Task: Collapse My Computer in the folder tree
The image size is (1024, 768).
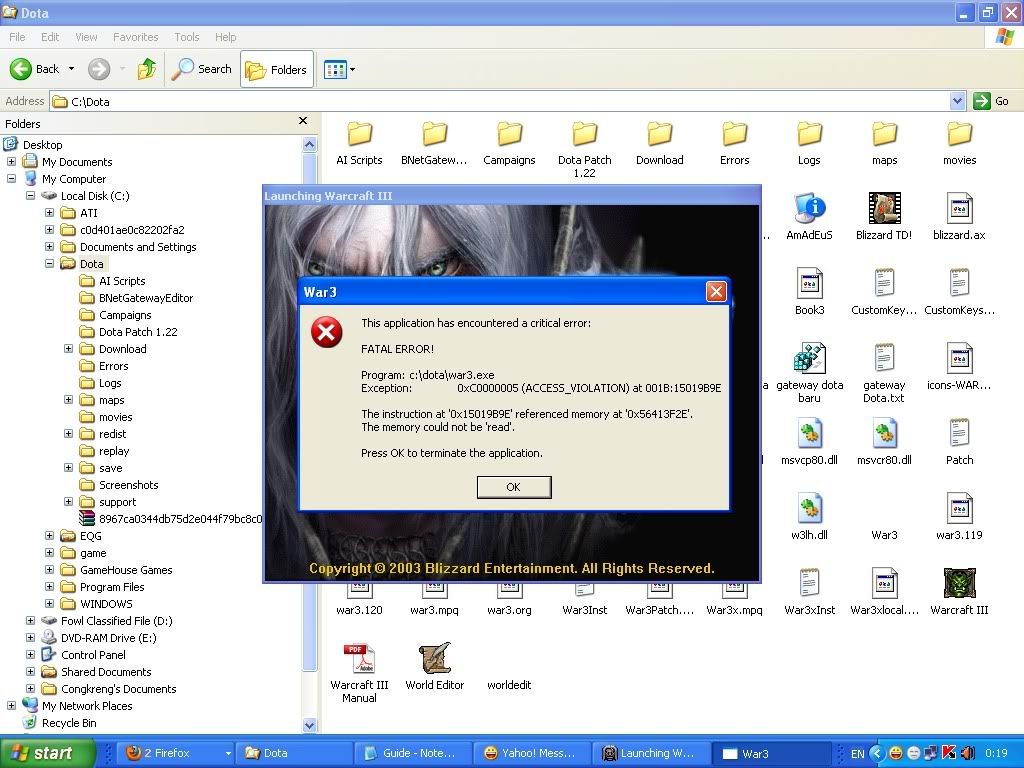Action: tap(11, 178)
